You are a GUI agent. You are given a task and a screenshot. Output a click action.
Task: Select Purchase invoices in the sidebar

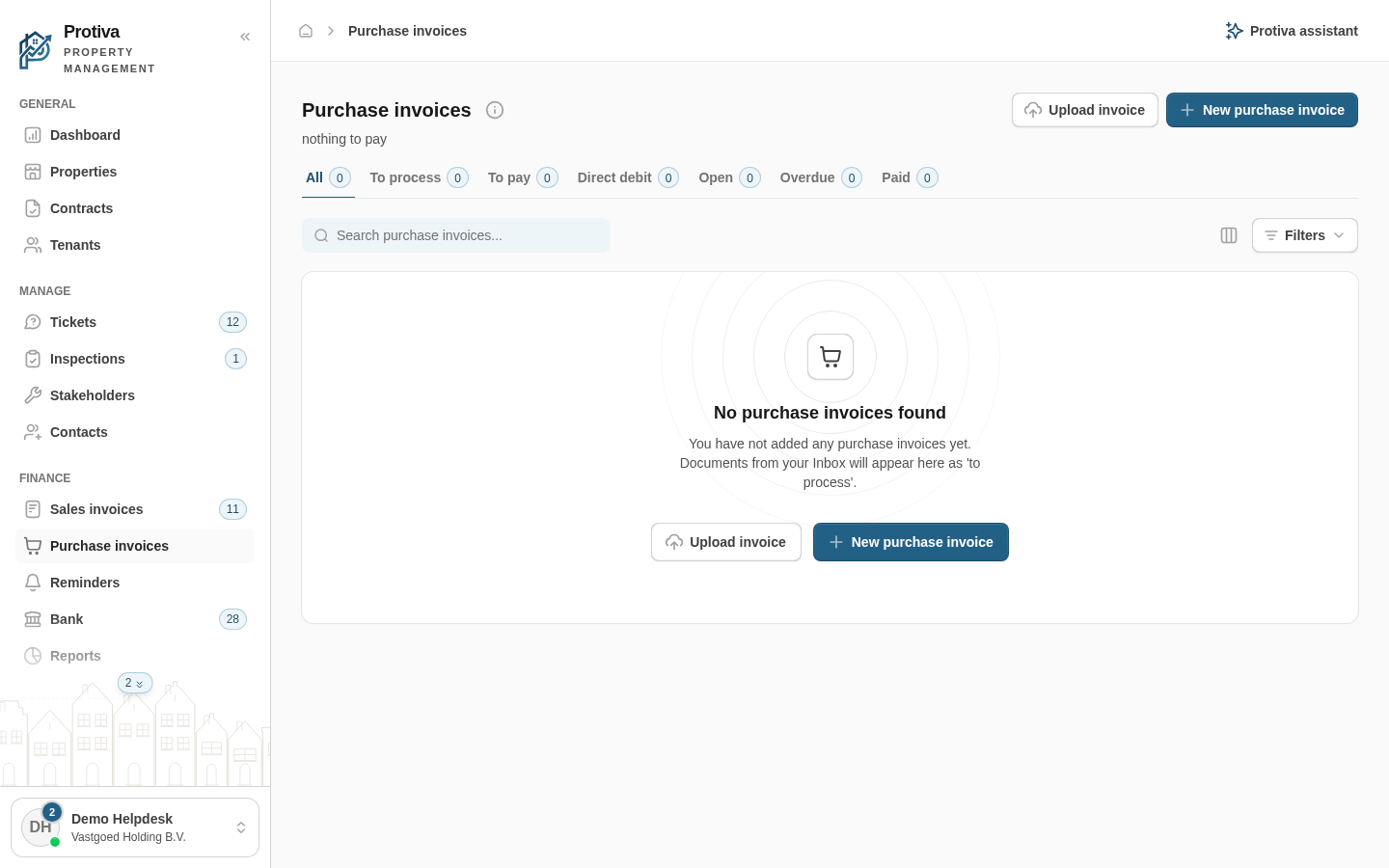[135, 546]
